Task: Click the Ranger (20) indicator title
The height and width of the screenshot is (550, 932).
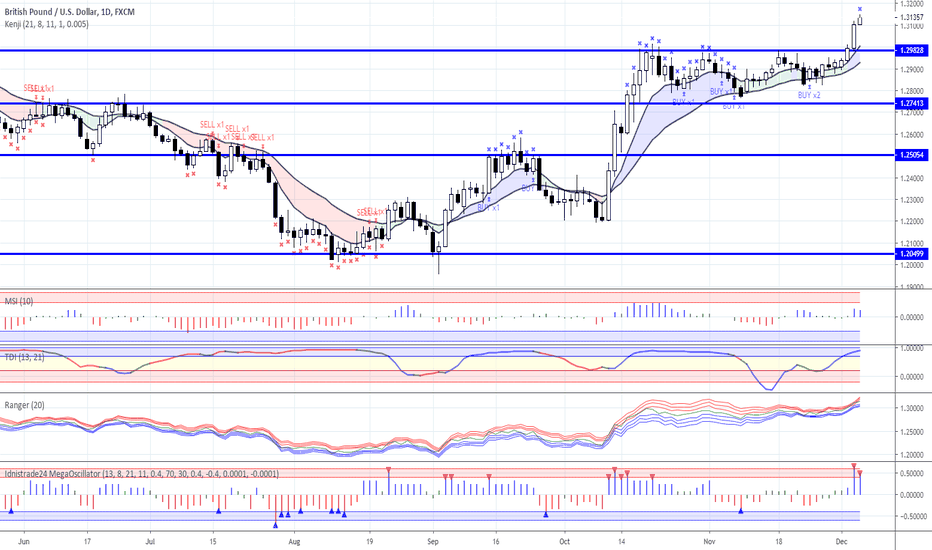Action: click(25, 405)
